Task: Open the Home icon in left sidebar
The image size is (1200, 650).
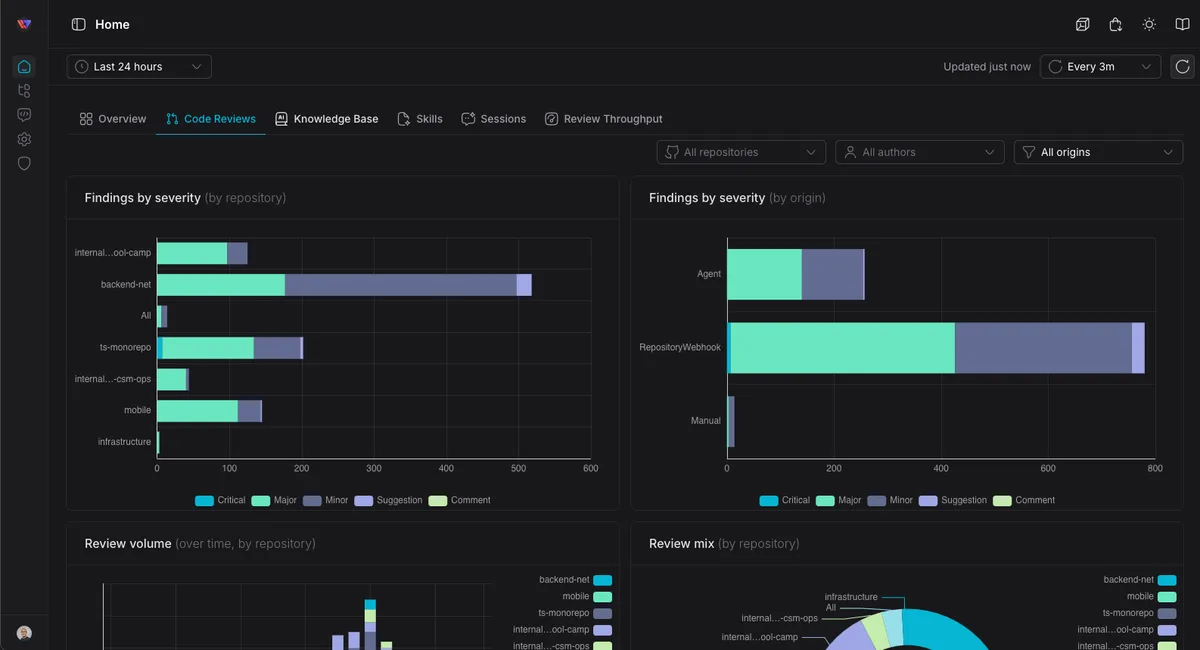Action: [24, 67]
